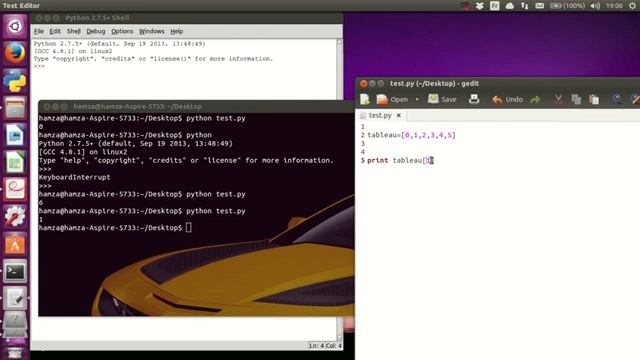The width and height of the screenshot is (640, 360).
Task: Click Open in gedit toolbar
Action: coord(392,99)
